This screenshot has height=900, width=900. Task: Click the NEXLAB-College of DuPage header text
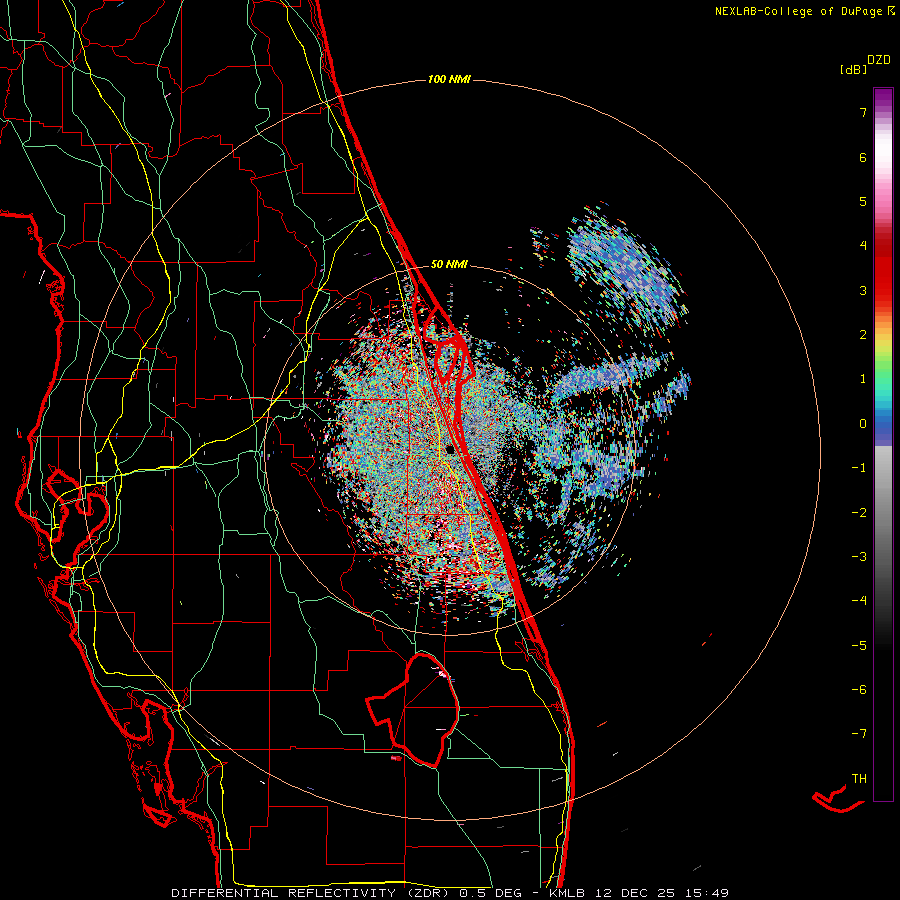pos(805,11)
